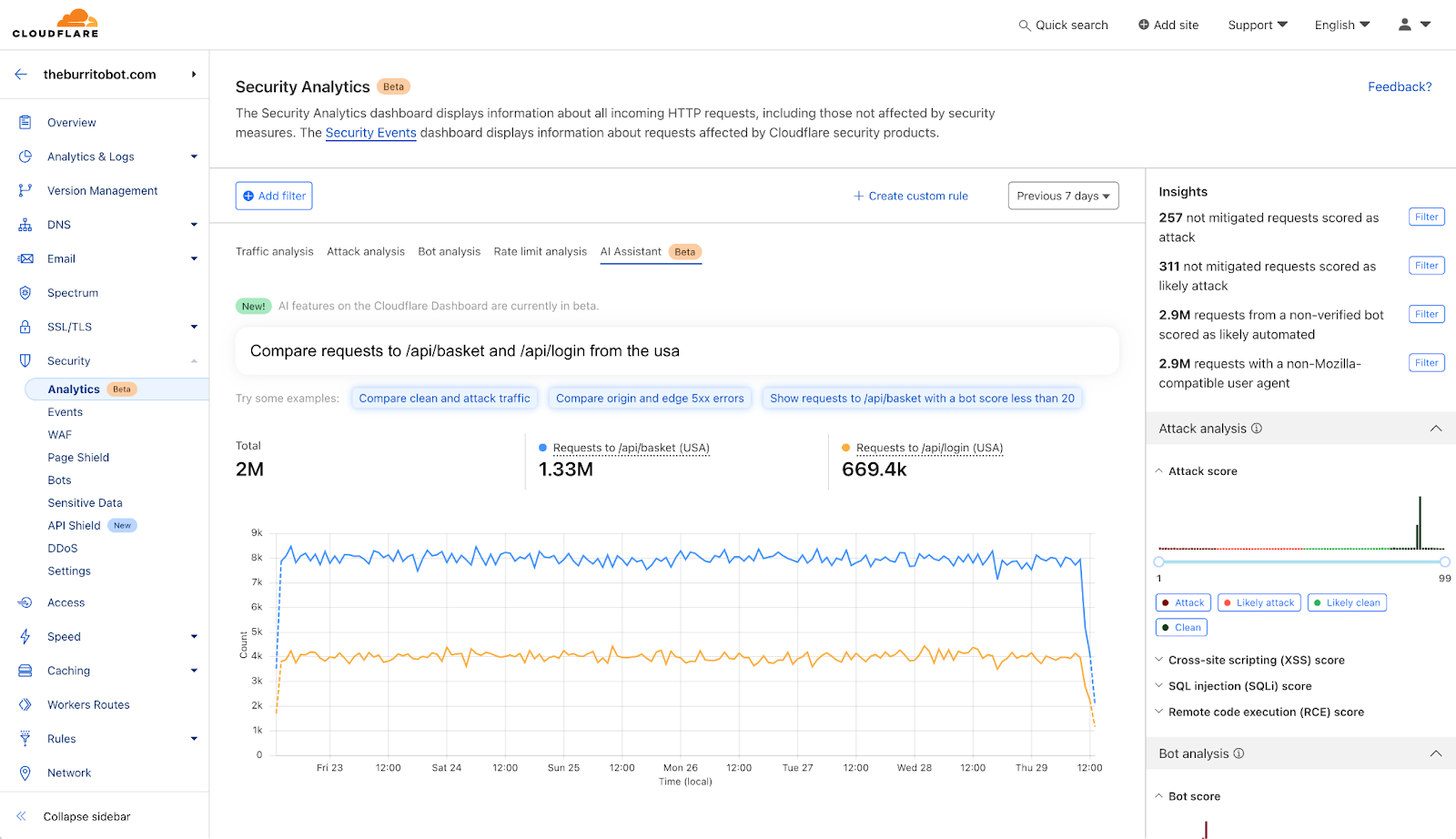Screen dimensions: 1456x839
Task: Toggle Requests to /api/basket (USA) series
Action: 624,448
